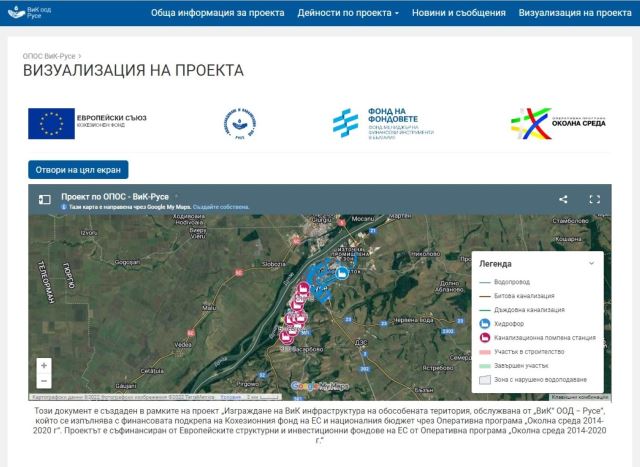The width and height of the screenshot is (640, 467).
Task: Click the European Union flag logo
Action: point(51,123)
